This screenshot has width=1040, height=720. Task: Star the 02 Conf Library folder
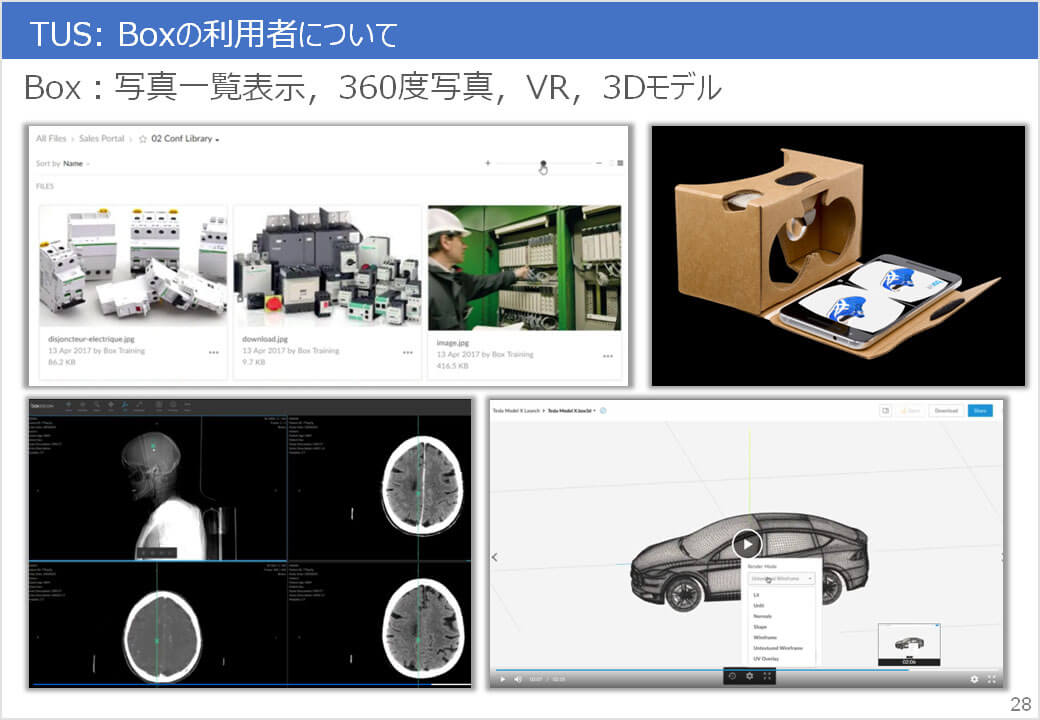point(143,139)
